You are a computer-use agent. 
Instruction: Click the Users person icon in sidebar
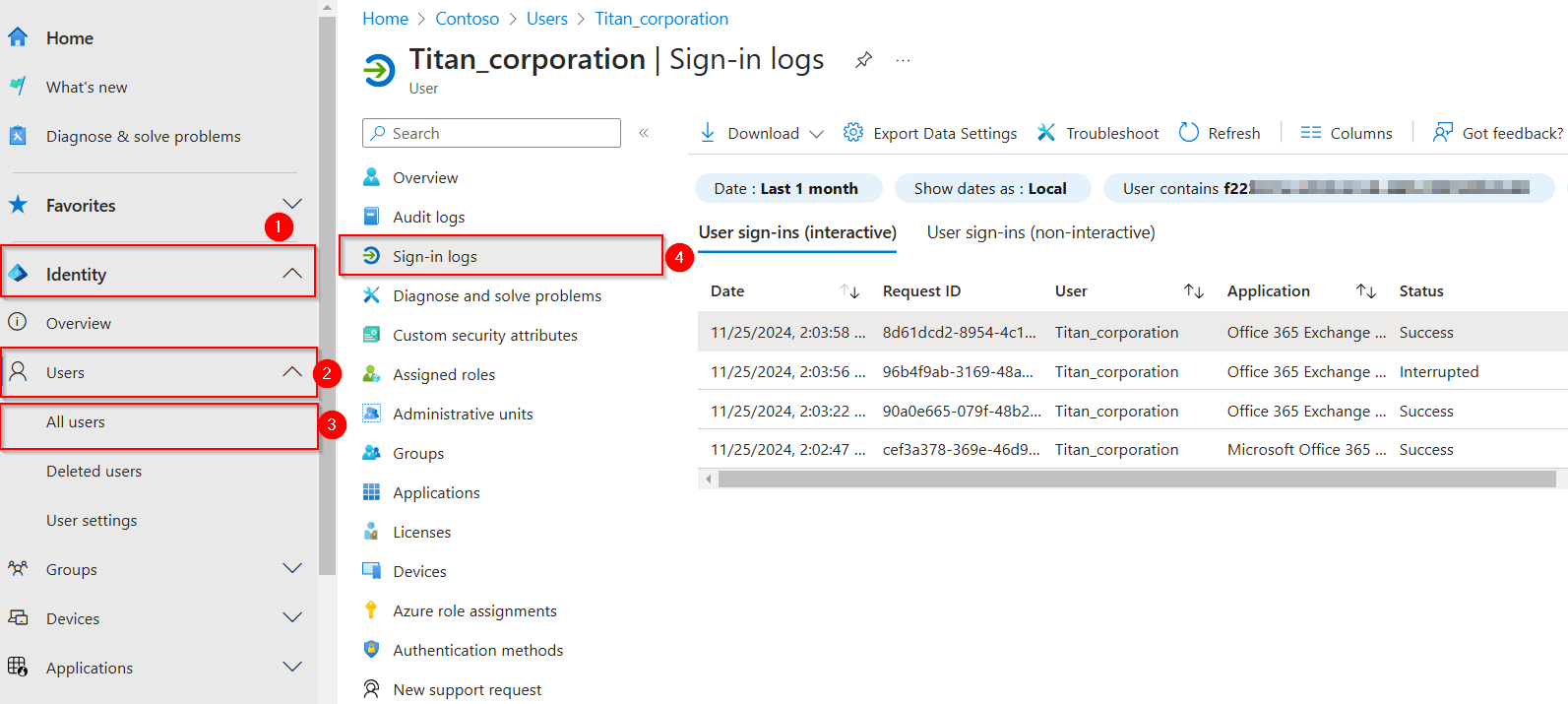pyautogui.click(x=18, y=371)
